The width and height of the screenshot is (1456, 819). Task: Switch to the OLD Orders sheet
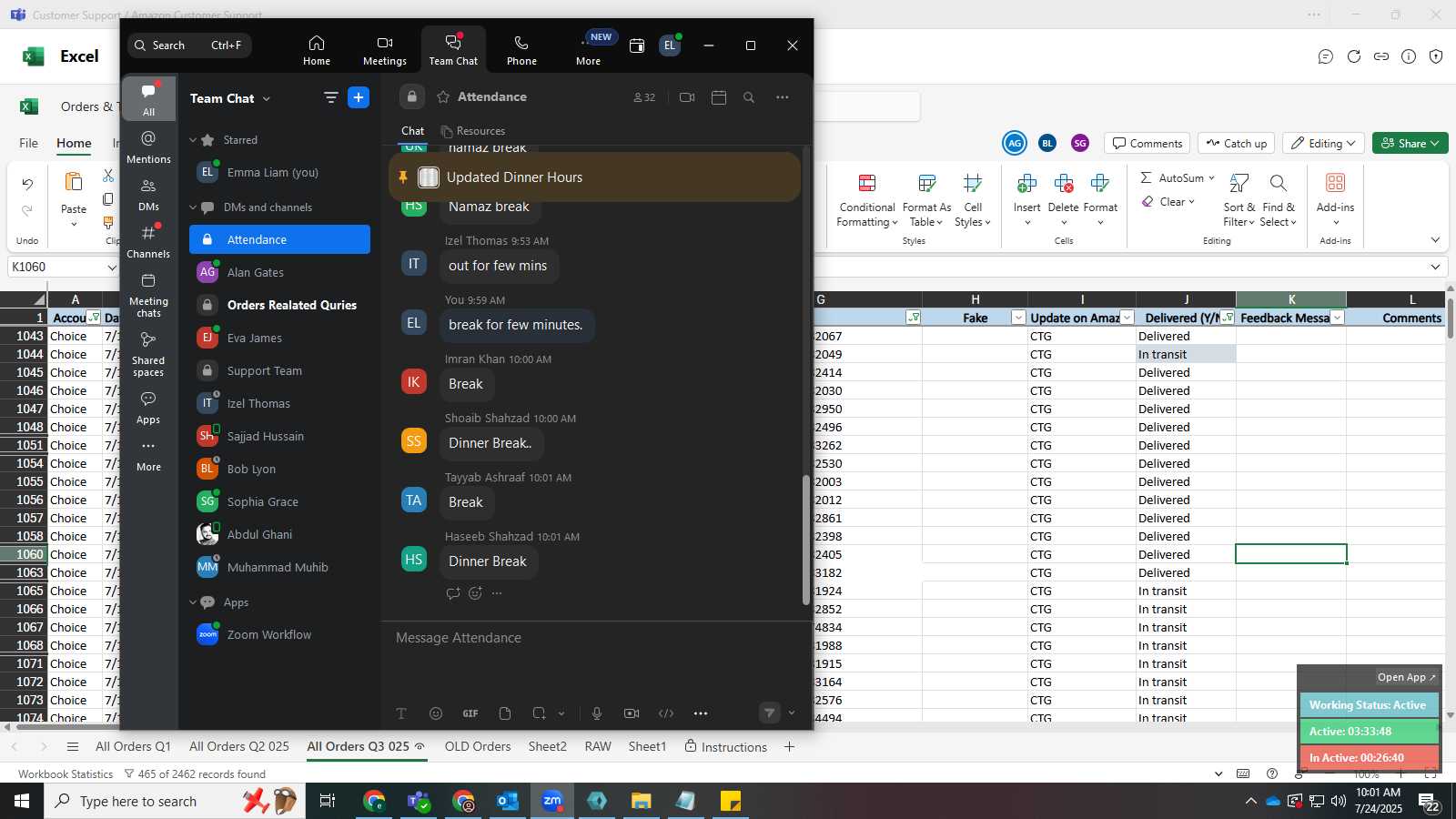(x=478, y=746)
